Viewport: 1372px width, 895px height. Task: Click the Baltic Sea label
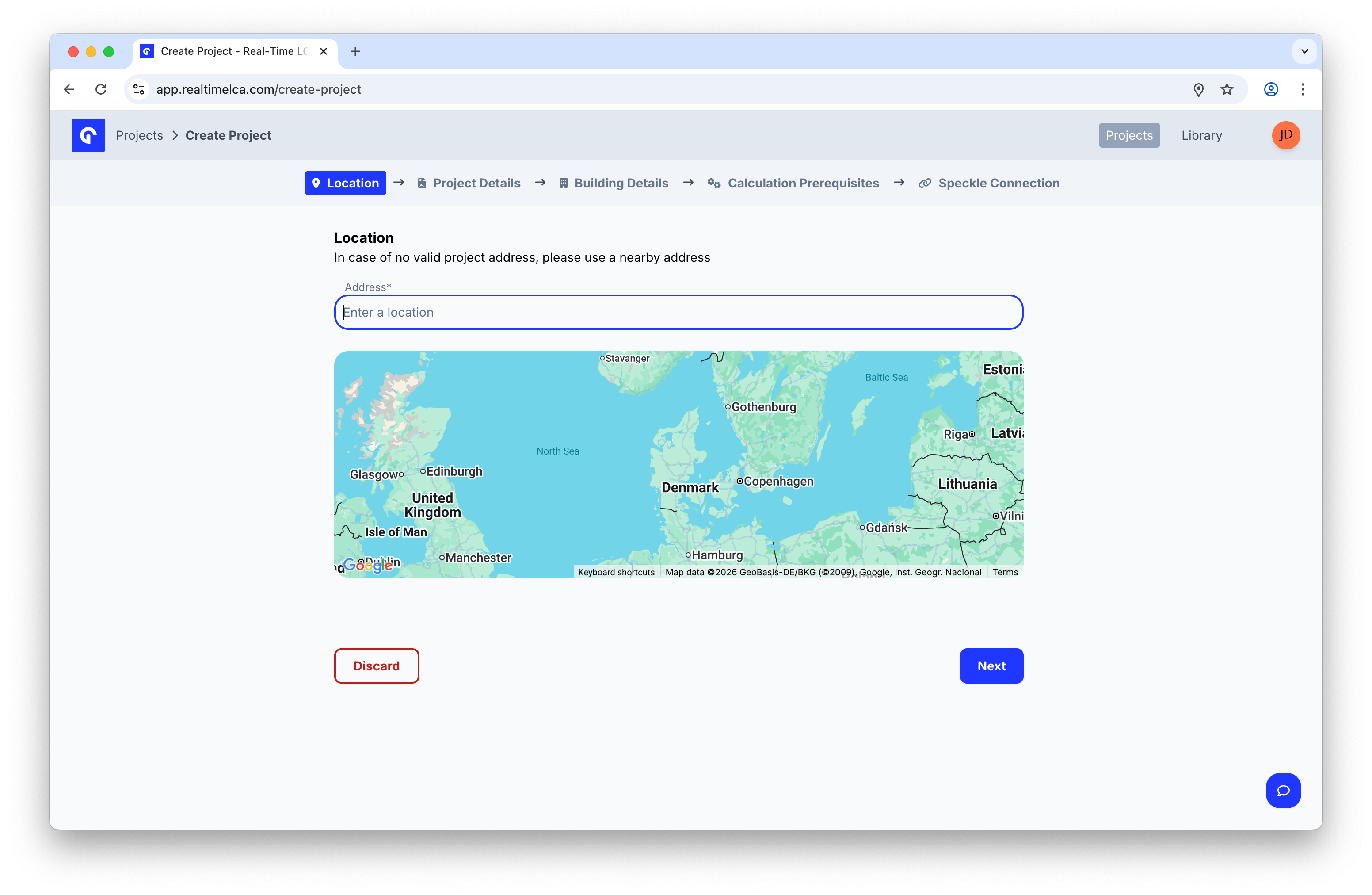tap(886, 377)
